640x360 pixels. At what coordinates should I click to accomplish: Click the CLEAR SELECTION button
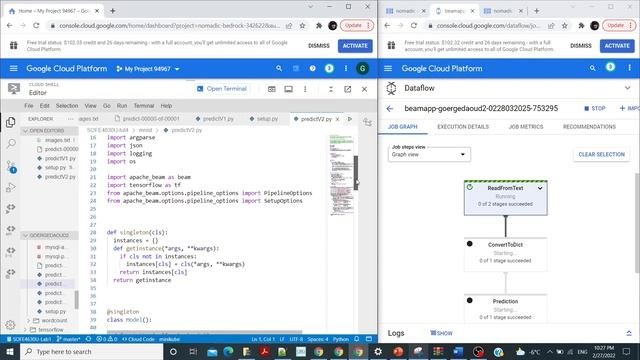coord(601,154)
